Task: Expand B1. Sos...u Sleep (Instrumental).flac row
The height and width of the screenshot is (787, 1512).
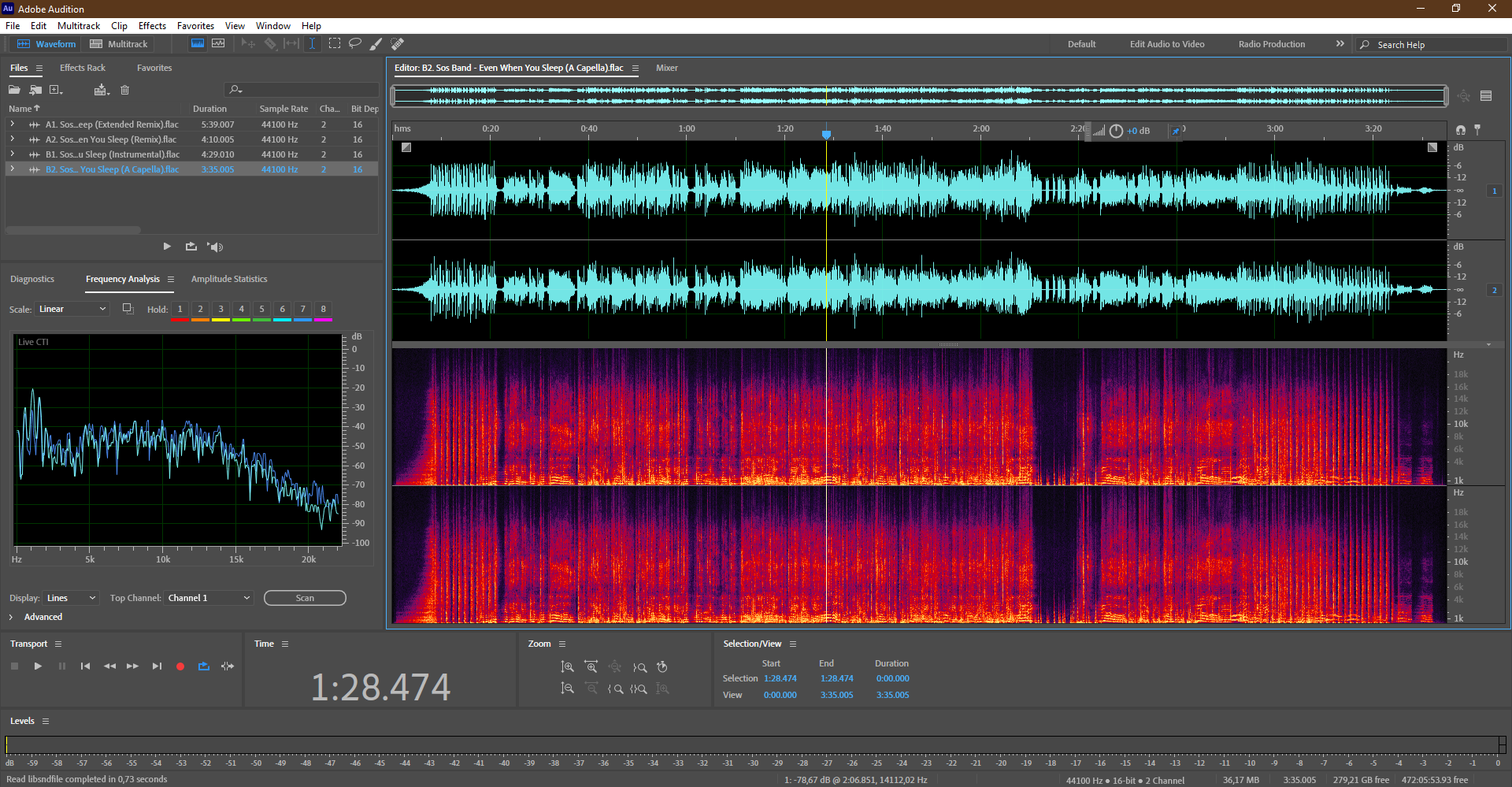Action: point(12,154)
